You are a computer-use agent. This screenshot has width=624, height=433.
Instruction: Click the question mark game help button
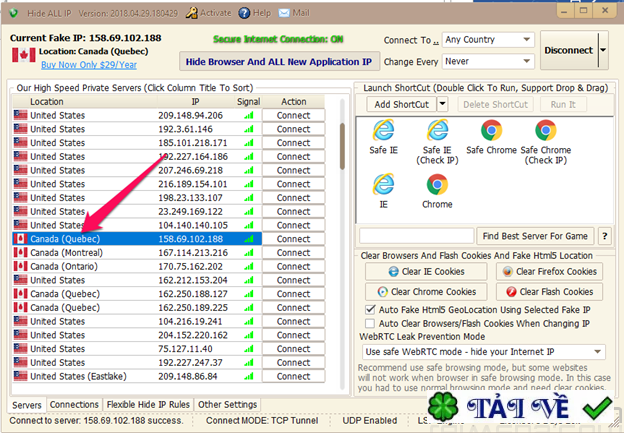pos(604,236)
